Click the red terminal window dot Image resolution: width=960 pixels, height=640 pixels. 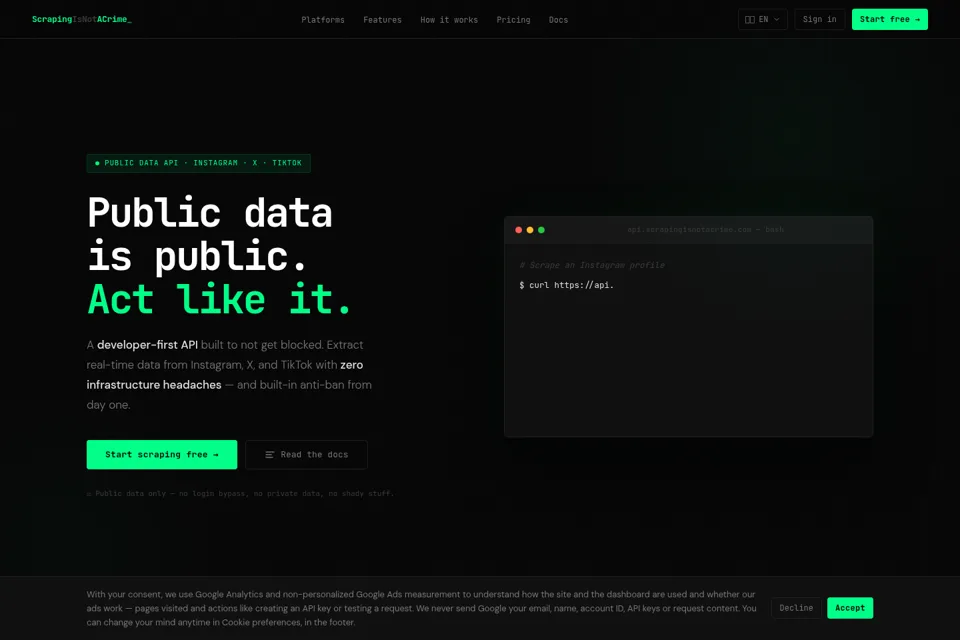tap(519, 230)
